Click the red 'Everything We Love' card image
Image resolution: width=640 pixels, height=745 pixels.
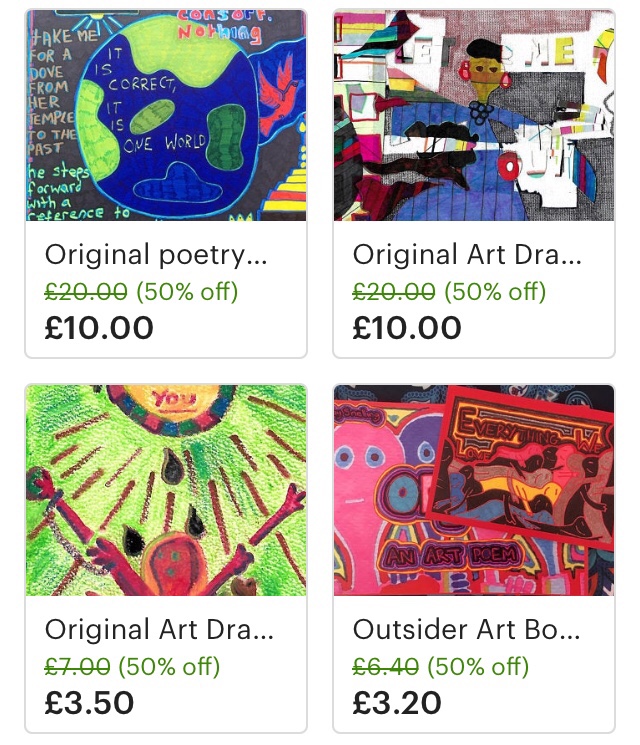pos(520,469)
